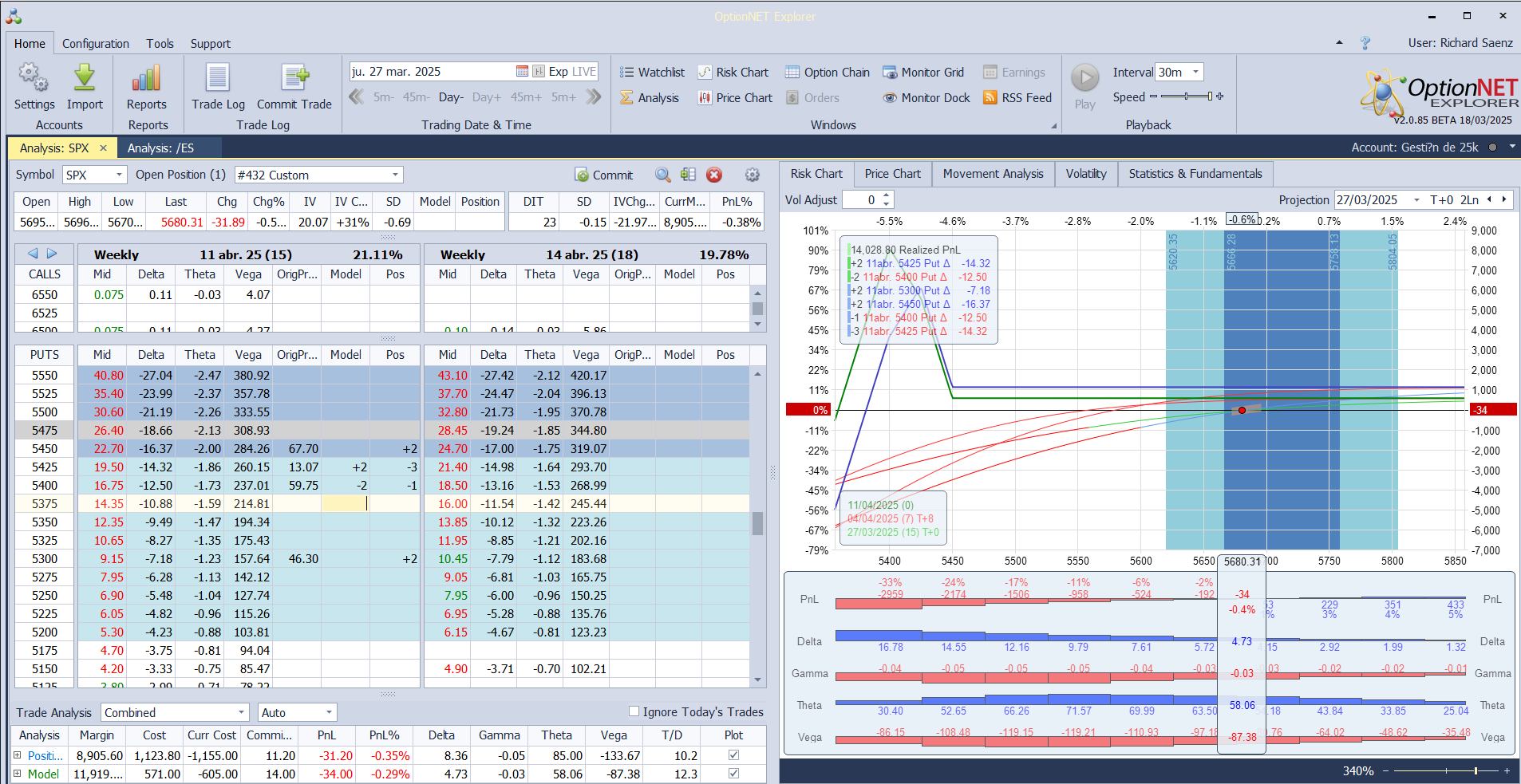Image resolution: width=1521 pixels, height=784 pixels.
Task: Switch to the Movement Analysis tab
Action: 993,174
